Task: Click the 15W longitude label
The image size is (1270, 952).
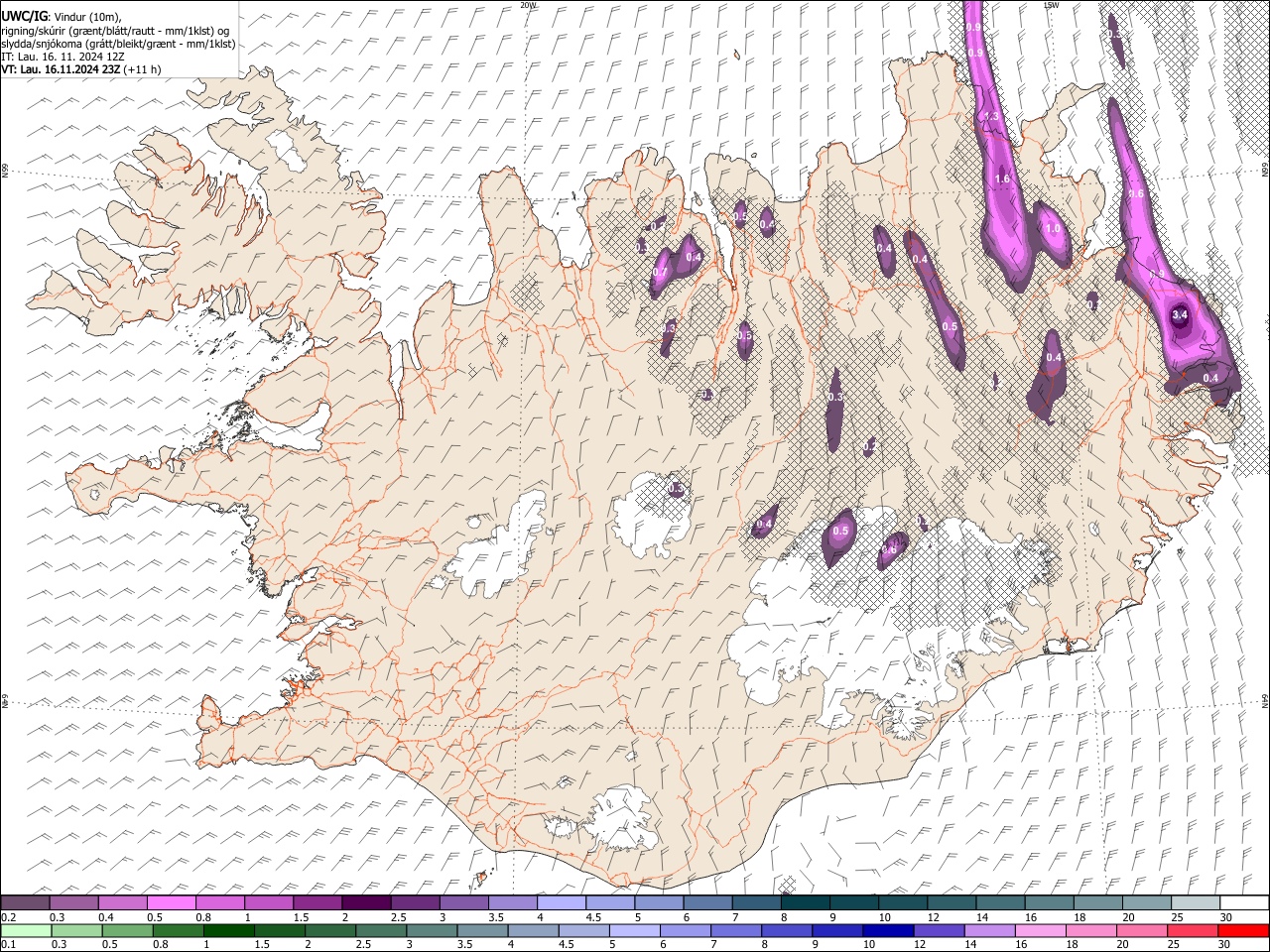Action: tap(1052, 5)
